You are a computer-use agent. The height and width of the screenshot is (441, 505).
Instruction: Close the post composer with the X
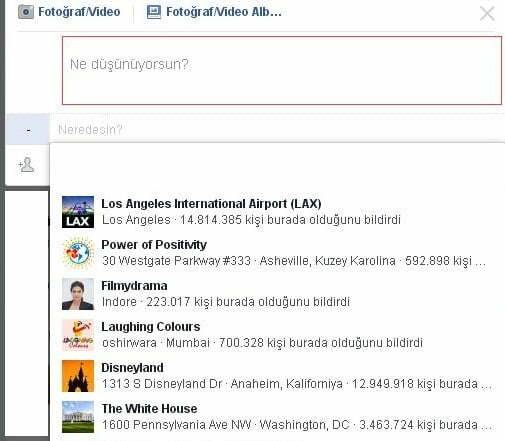point(487,14)
